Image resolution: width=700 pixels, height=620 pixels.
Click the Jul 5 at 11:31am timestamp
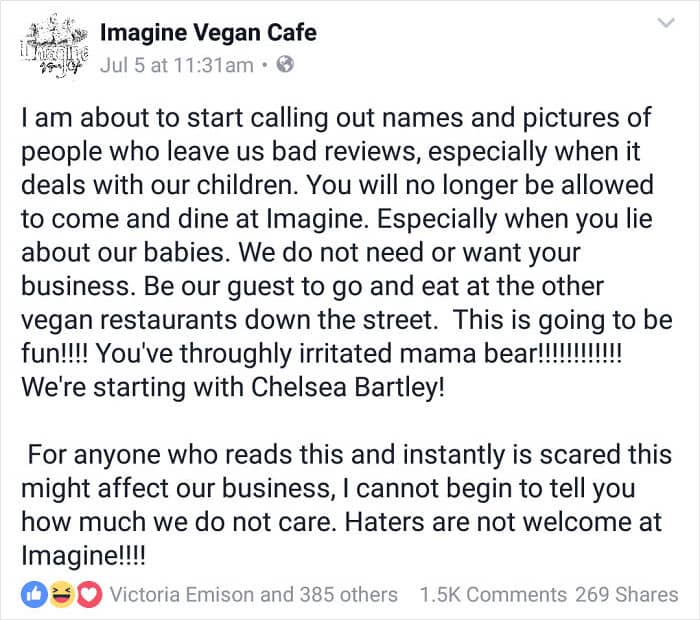point(177,65)
